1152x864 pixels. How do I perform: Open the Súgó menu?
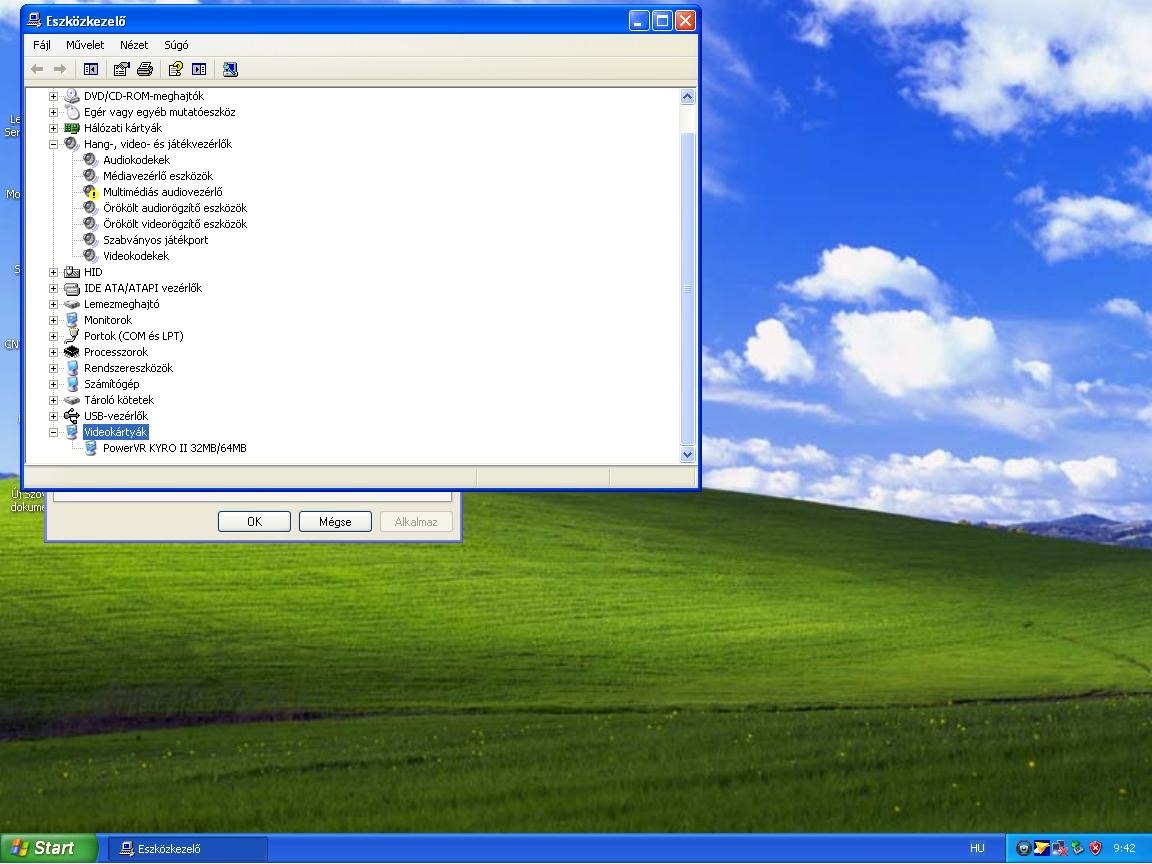click(176, 45)
